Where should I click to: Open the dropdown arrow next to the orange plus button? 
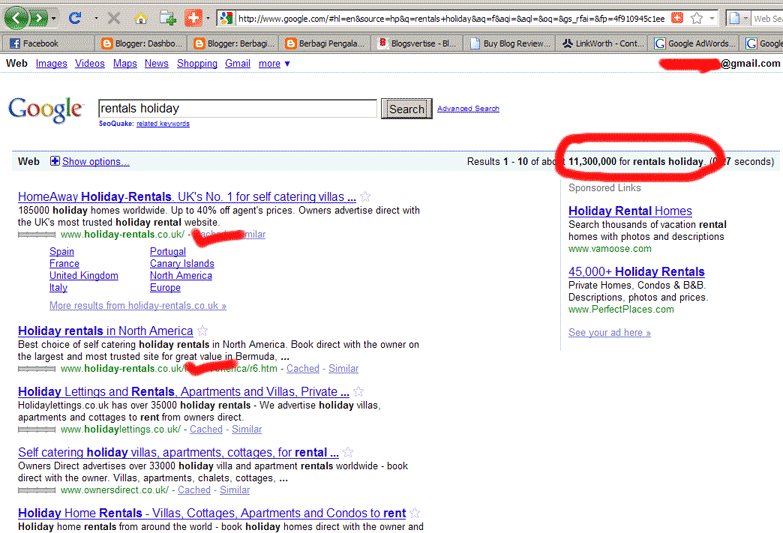208,18
